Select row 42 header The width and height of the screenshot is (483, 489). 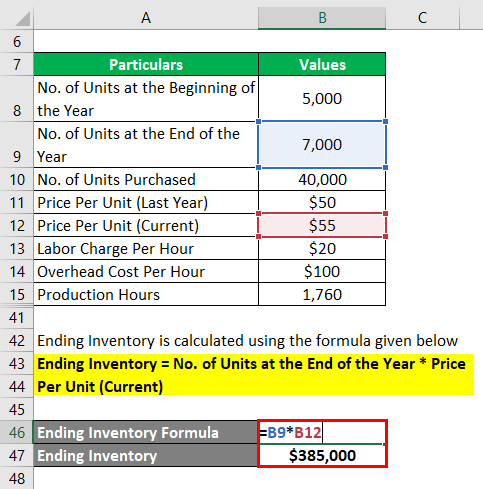[x=17, y=341]
